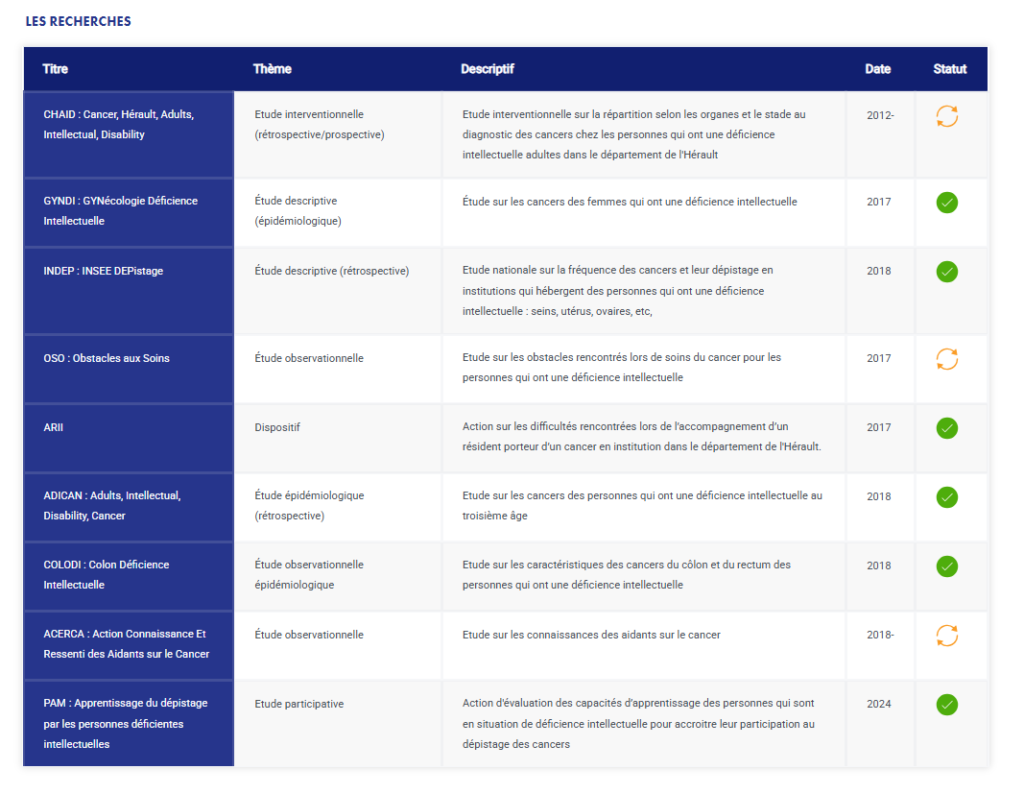Image resolution: width=1024 pixels, height=794 pixels.
Task: Open the CHAID study title
Action: point(118,124)
